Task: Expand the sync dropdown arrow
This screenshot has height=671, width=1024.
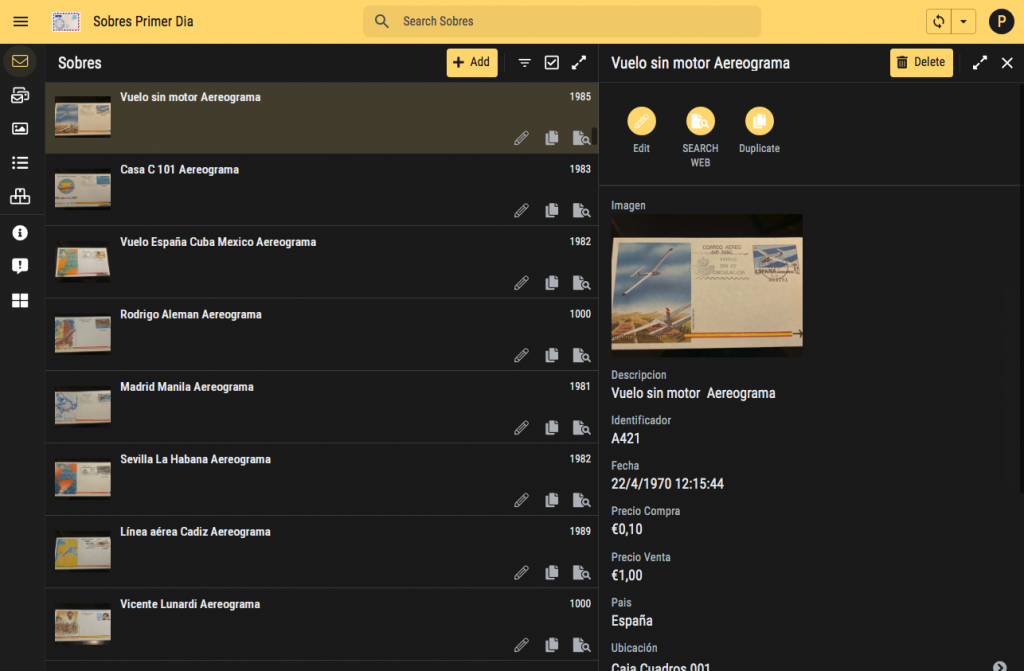Action: coord(963,21)
